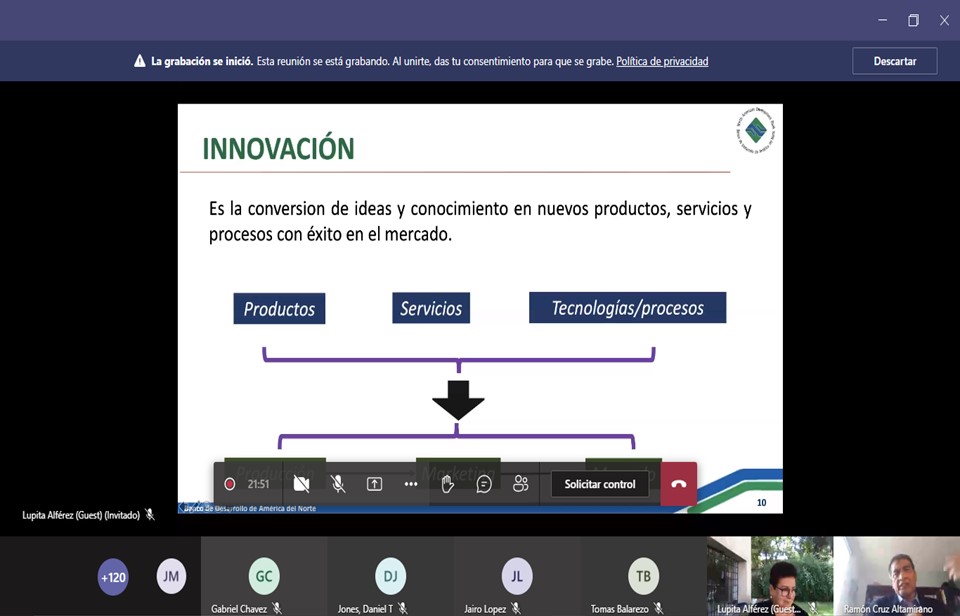Viewport: 960px width, 616px height.
Task: Open the Política de privacidad link
Action: point(662,61)
